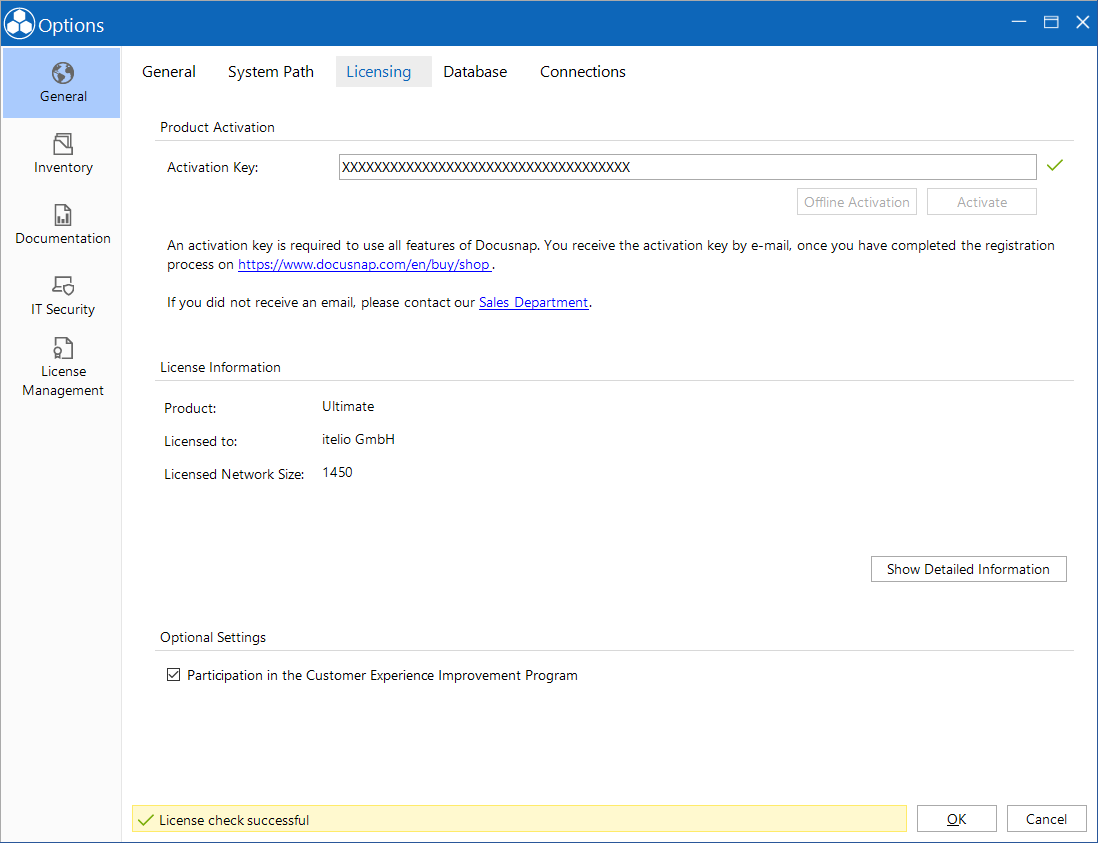Click the Docusnap logo in title bar
Viewport: 1098px width, 843px height.
[x=19, y=24]
